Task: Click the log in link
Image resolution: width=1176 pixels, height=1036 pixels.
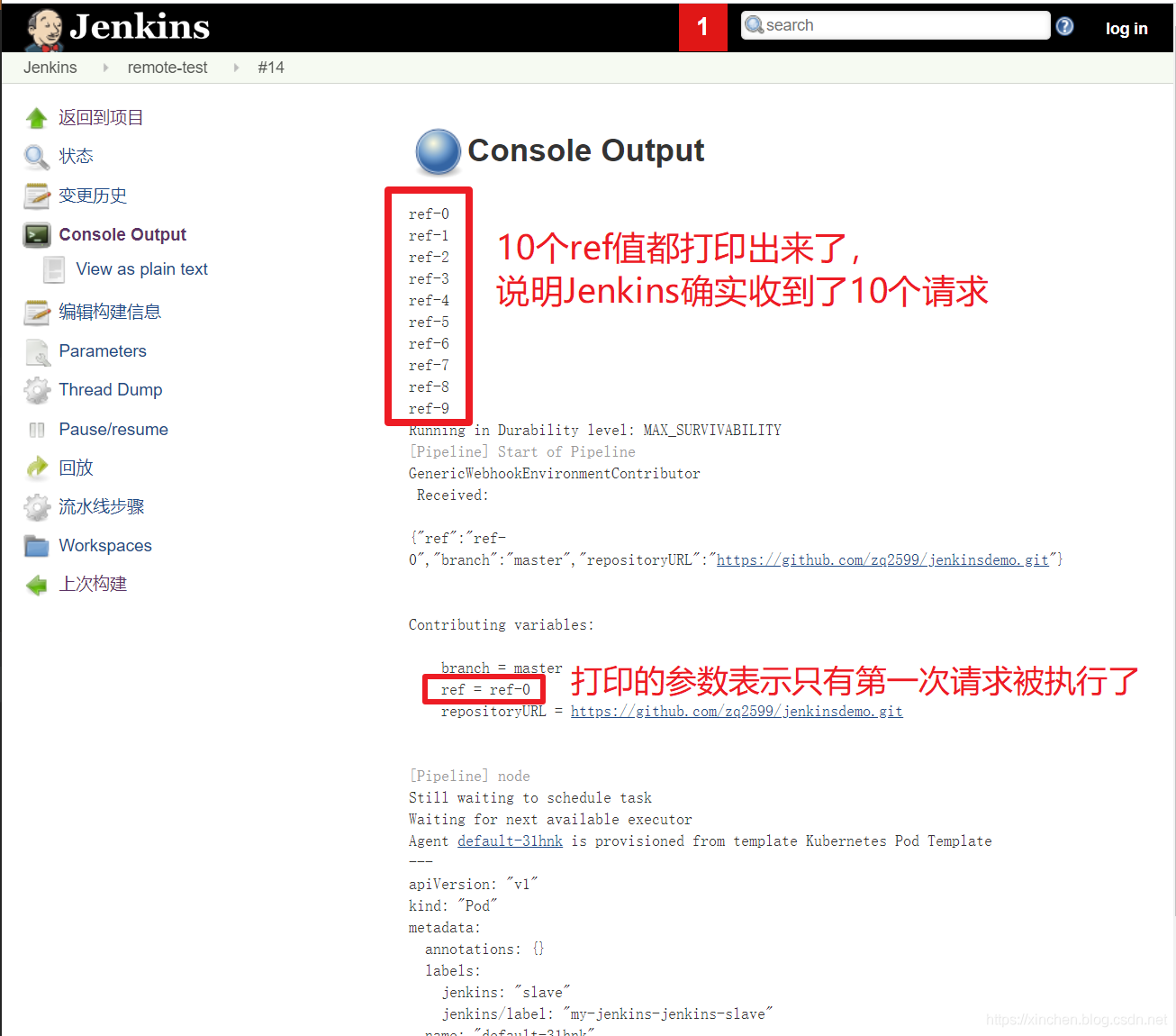Action: 1126,29
